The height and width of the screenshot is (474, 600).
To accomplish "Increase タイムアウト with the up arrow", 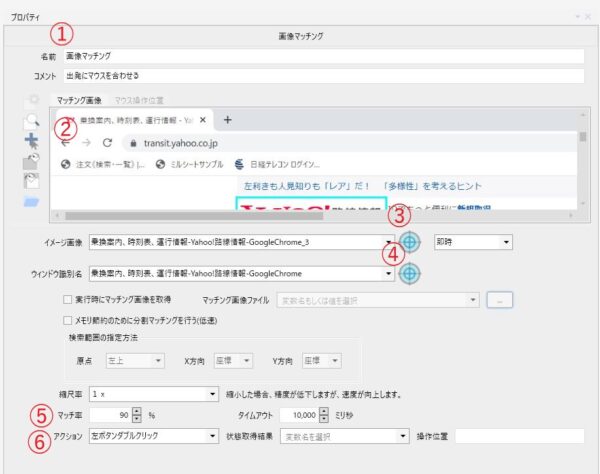I will point(324,411).
